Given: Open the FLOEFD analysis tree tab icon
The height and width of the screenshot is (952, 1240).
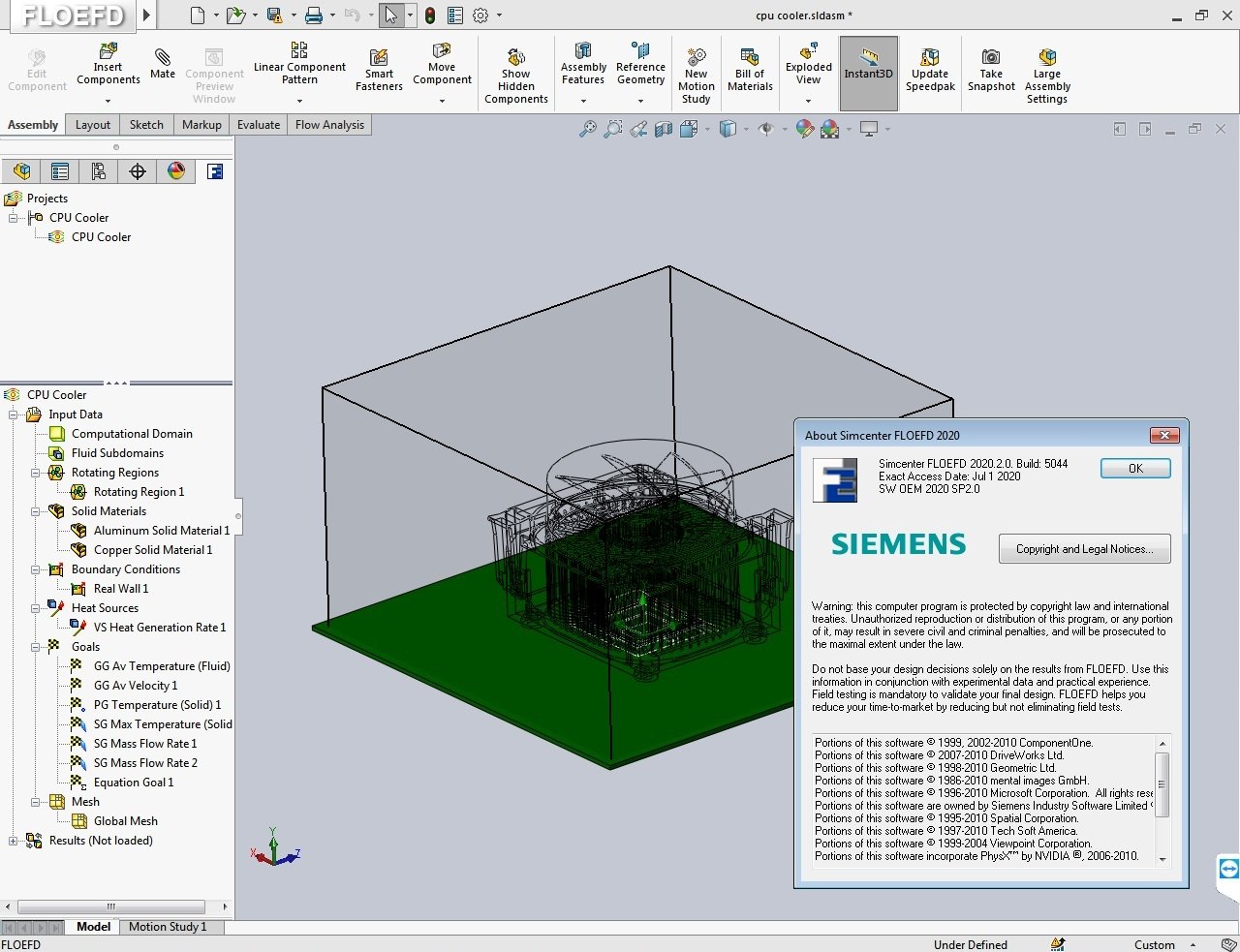Looking at the screenshot, I should coord(215,171).
